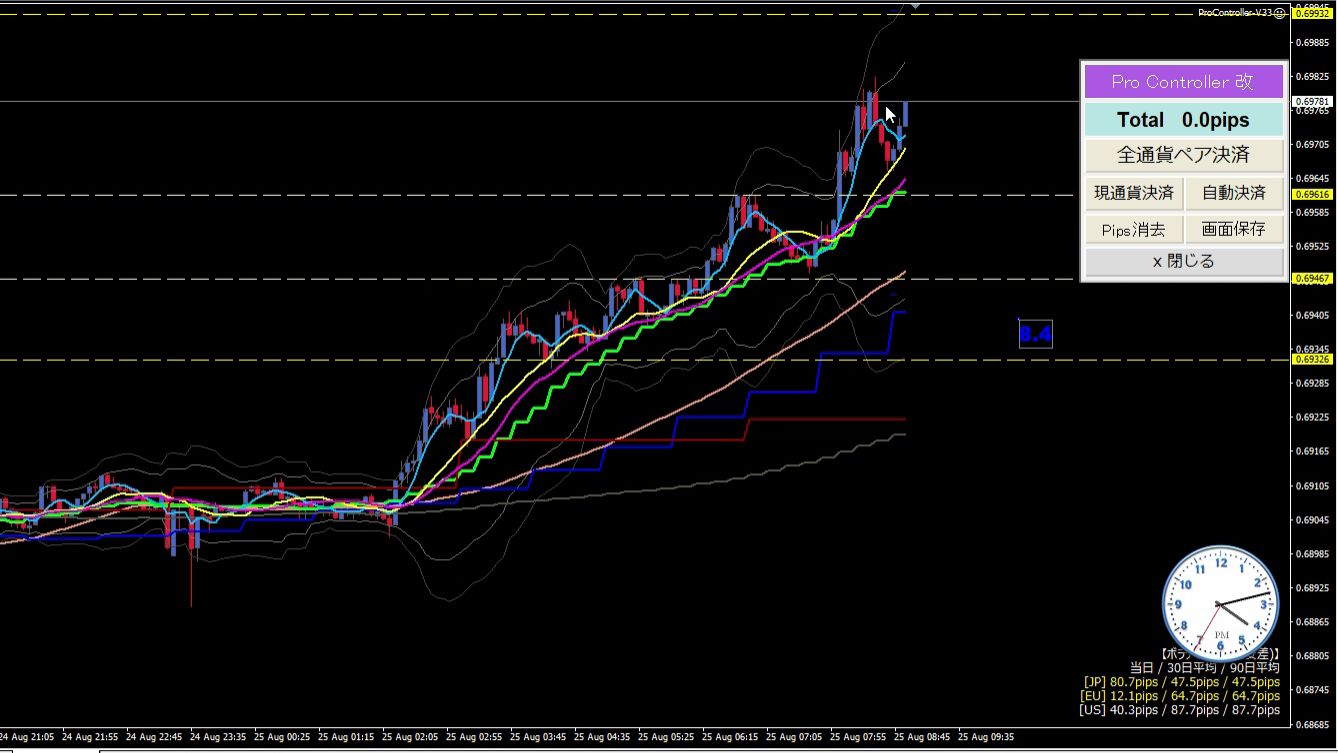The width and height of the screenshot is (1338, 753).
Task: Select the yellow 0.69932 price label
Action: (1313, 14)
